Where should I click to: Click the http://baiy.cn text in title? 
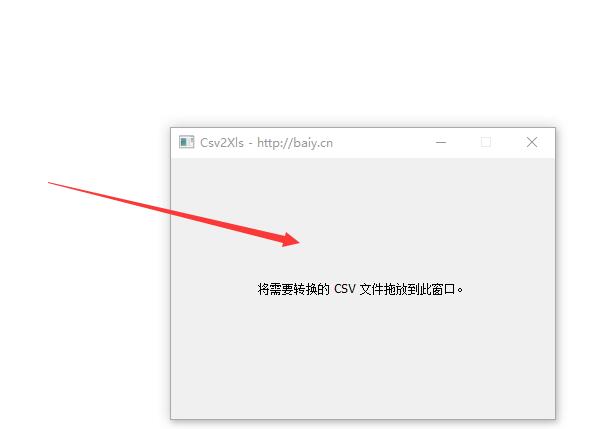pyautogui.click(x=295, y=143)
